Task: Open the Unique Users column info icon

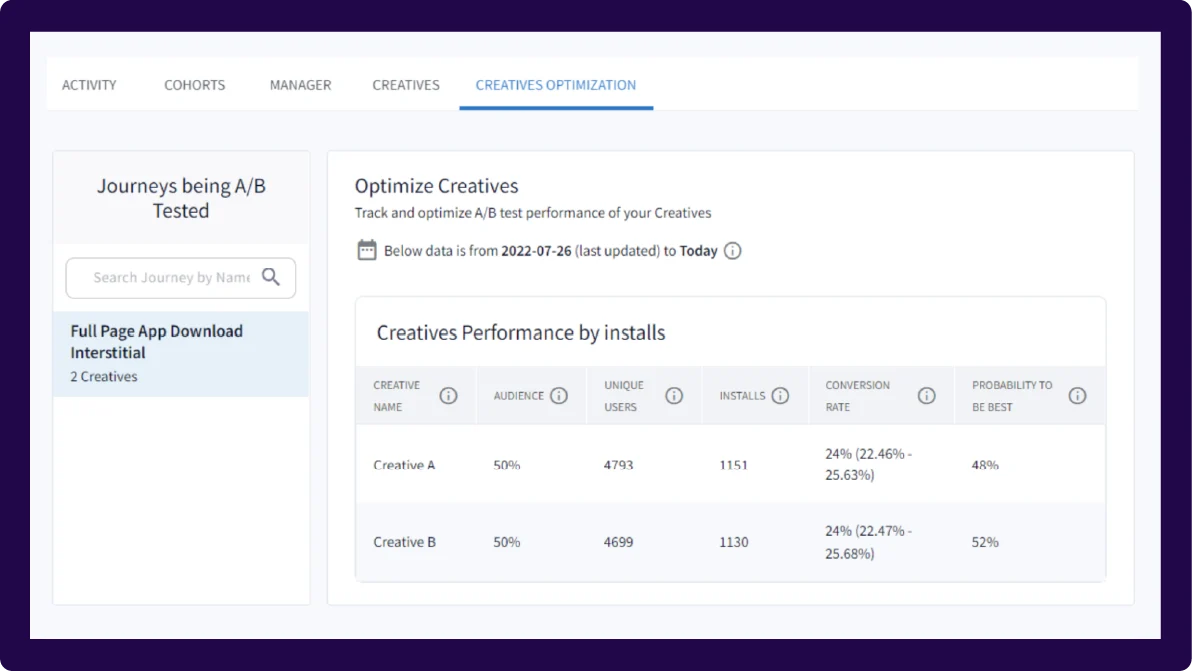Action: click(673, 395)
